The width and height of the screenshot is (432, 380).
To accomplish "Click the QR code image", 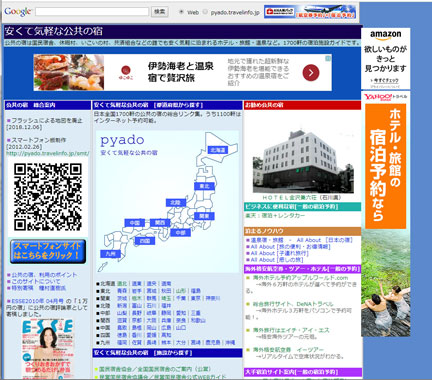I will pos(48,197).
